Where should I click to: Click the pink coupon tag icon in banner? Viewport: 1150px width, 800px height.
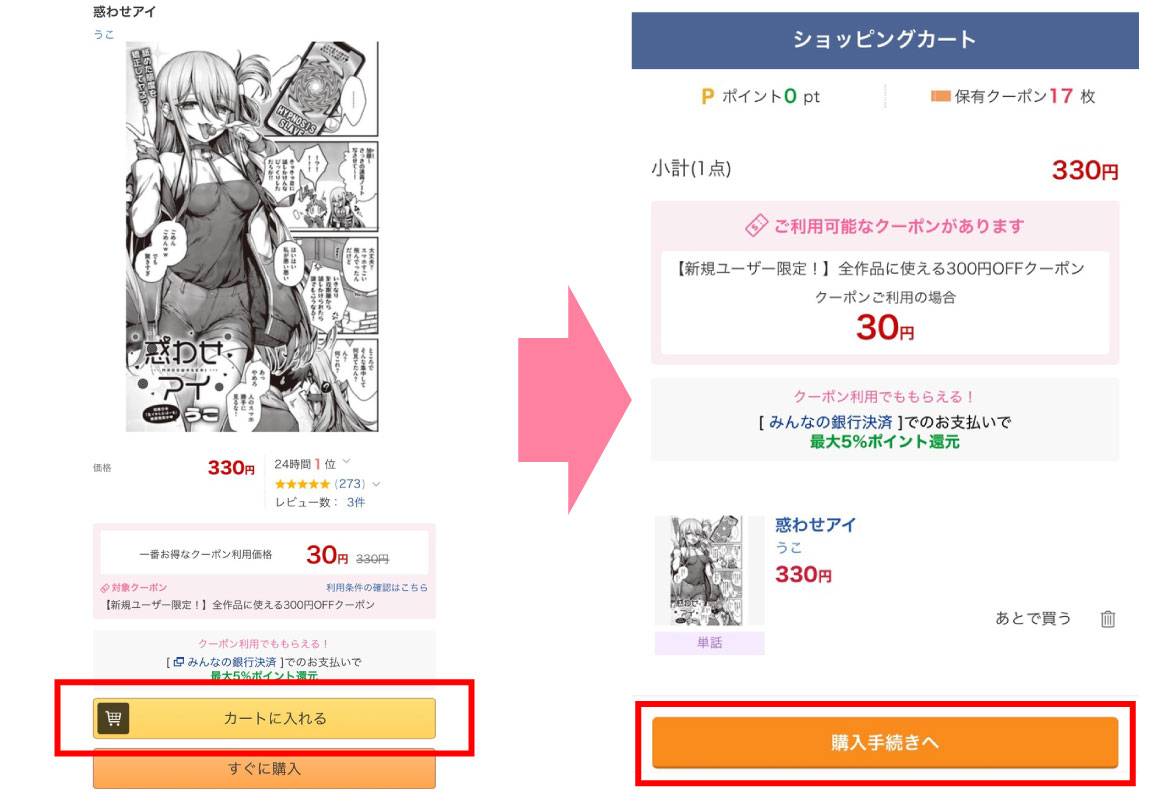pyautogui.click(x=756, y=226)
